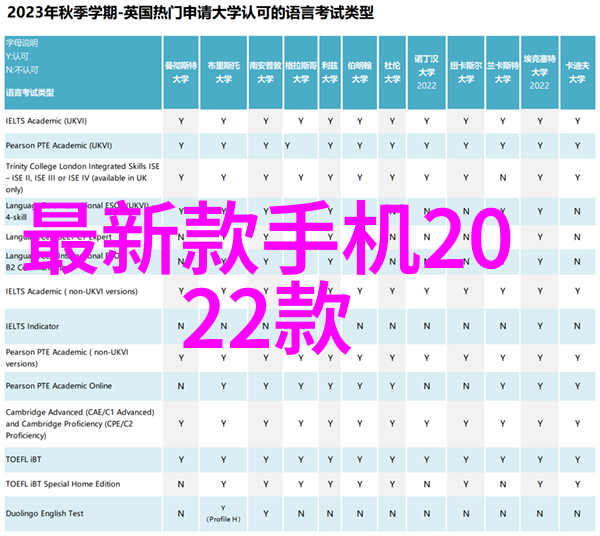Click the 'IELTS Academic (UKVI)' row label
This screenshot has height=536, width=600.
click(46, 121)
